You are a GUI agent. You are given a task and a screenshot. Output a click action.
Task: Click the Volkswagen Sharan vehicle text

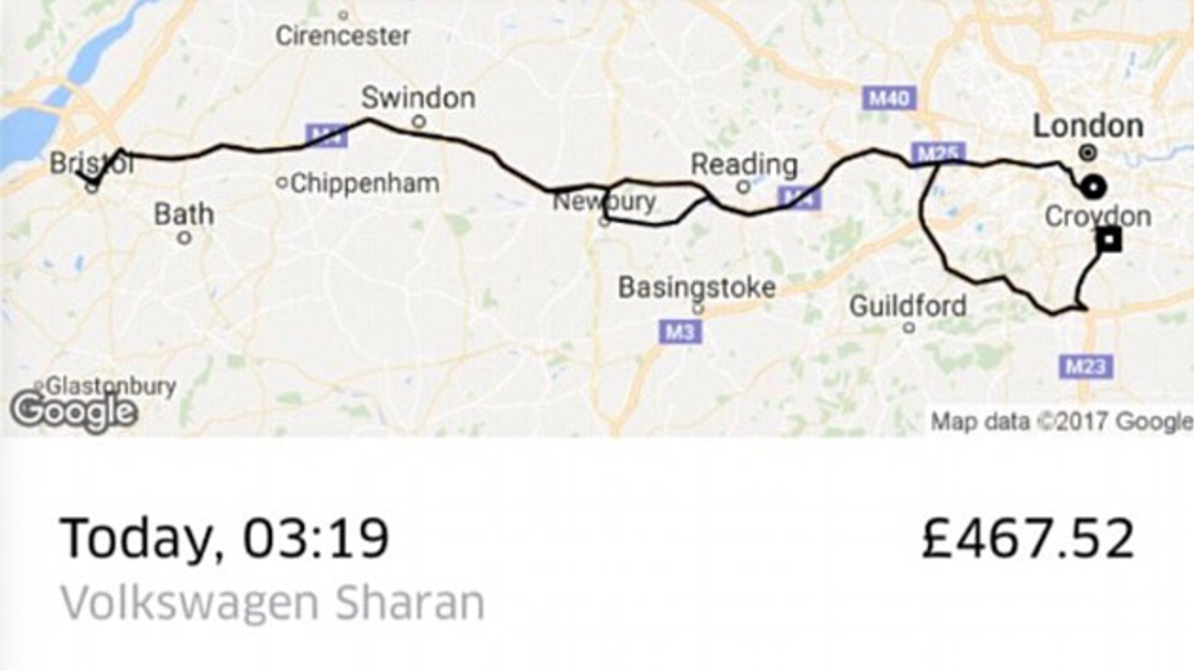pos(273,603)
